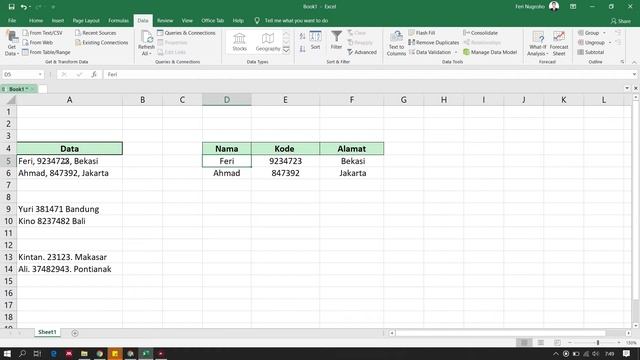Open the custom Sort dialog

(x=315, y=40)
